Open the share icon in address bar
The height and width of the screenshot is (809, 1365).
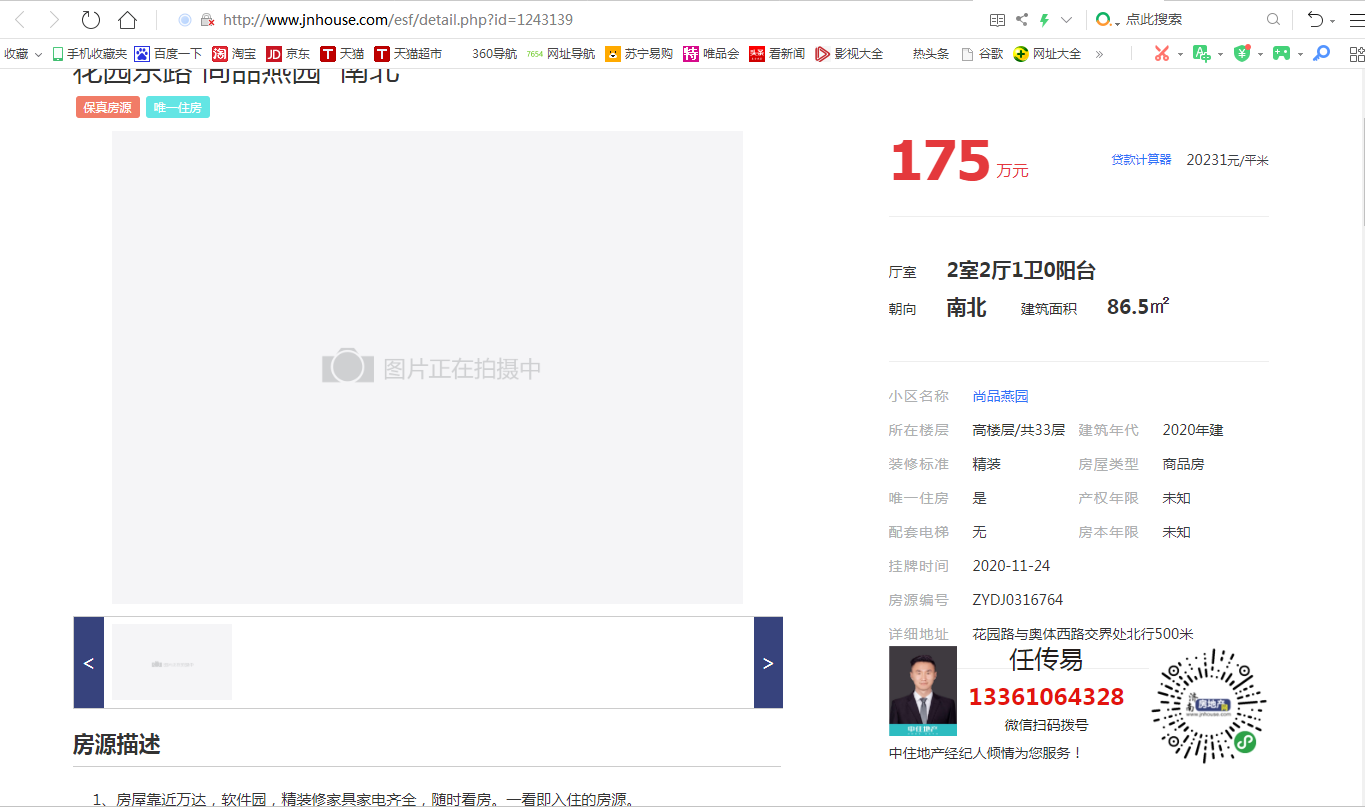1021,20
